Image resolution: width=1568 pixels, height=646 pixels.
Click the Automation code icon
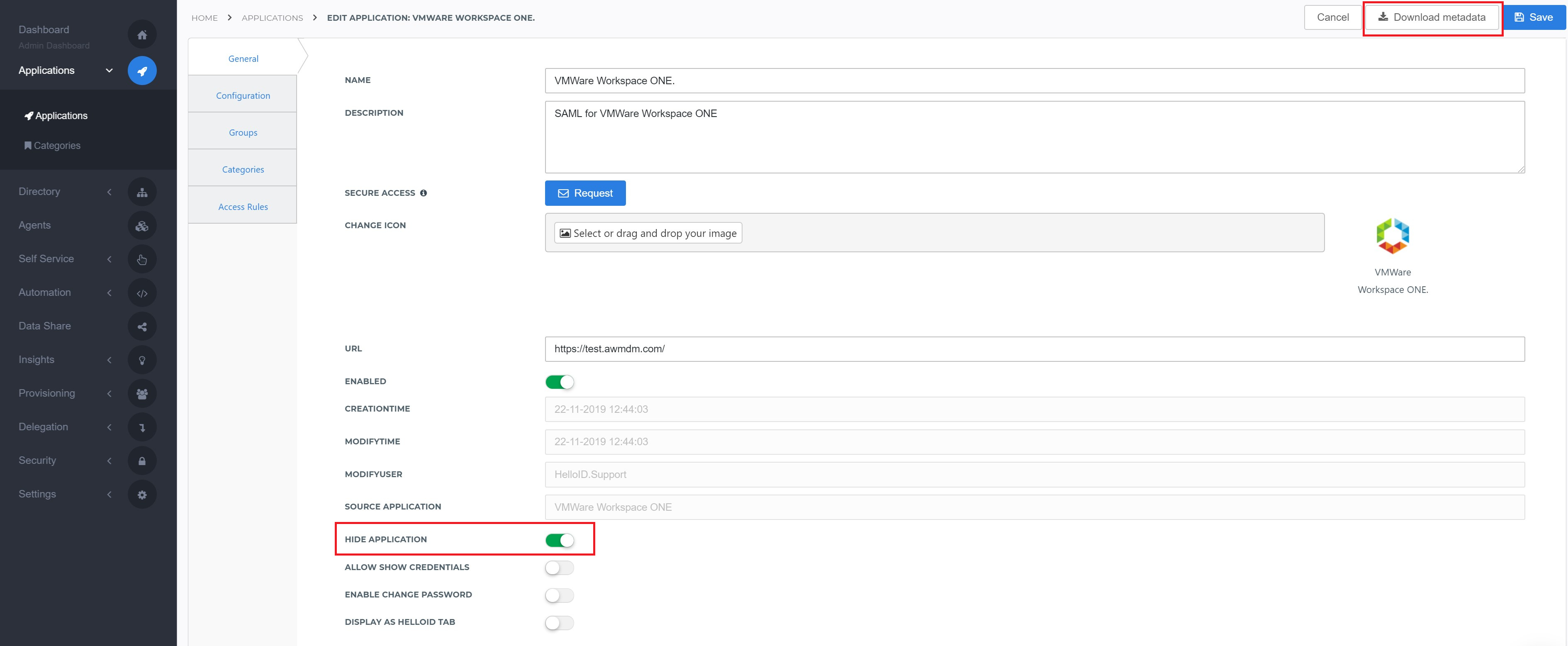[142, 293]
